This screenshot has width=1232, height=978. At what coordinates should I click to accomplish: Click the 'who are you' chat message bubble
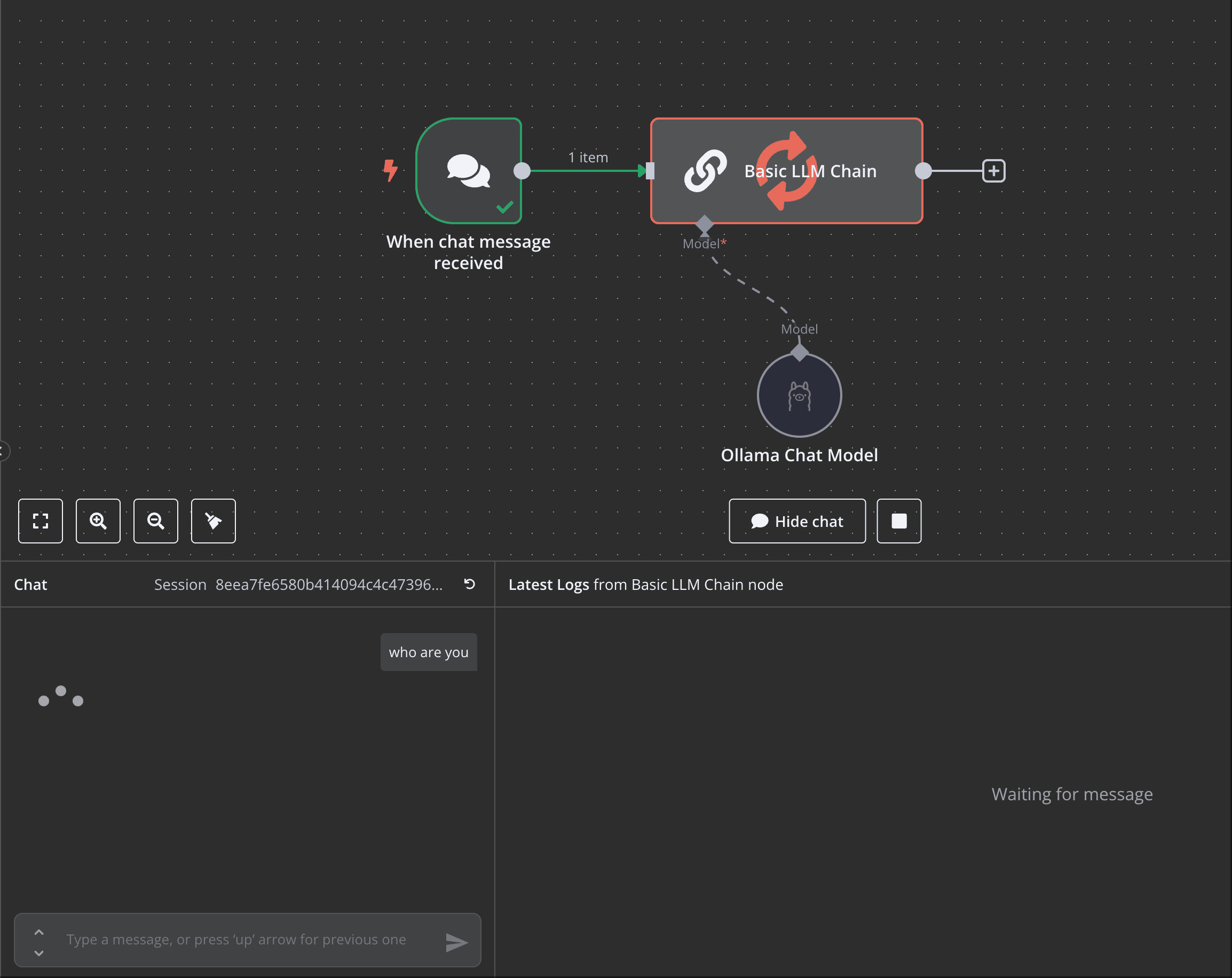pyautogui.click(x=429, y=652)
